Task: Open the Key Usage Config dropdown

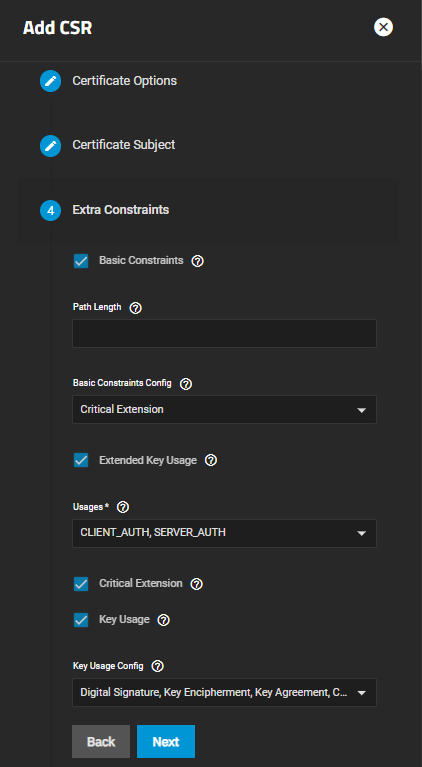Action: tap(224, 692)
